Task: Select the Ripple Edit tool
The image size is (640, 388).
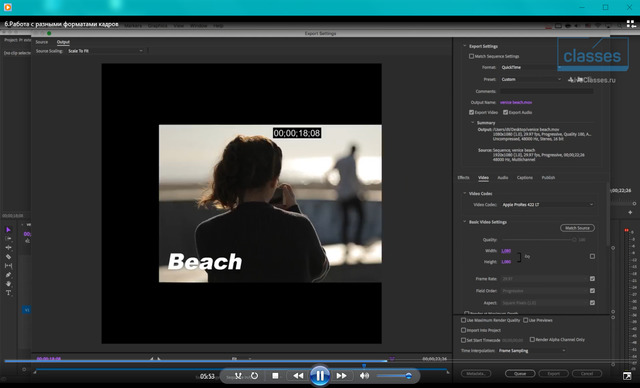Action: (x=8, y=247)
